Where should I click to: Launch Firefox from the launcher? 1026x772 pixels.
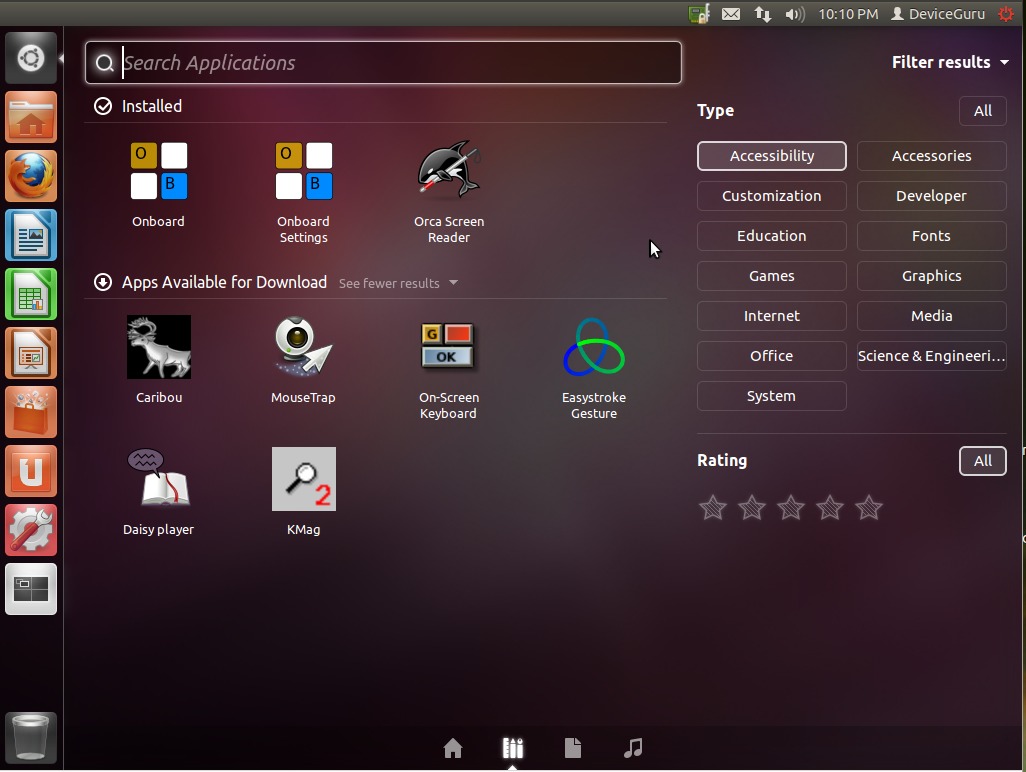tap(31, 176)
